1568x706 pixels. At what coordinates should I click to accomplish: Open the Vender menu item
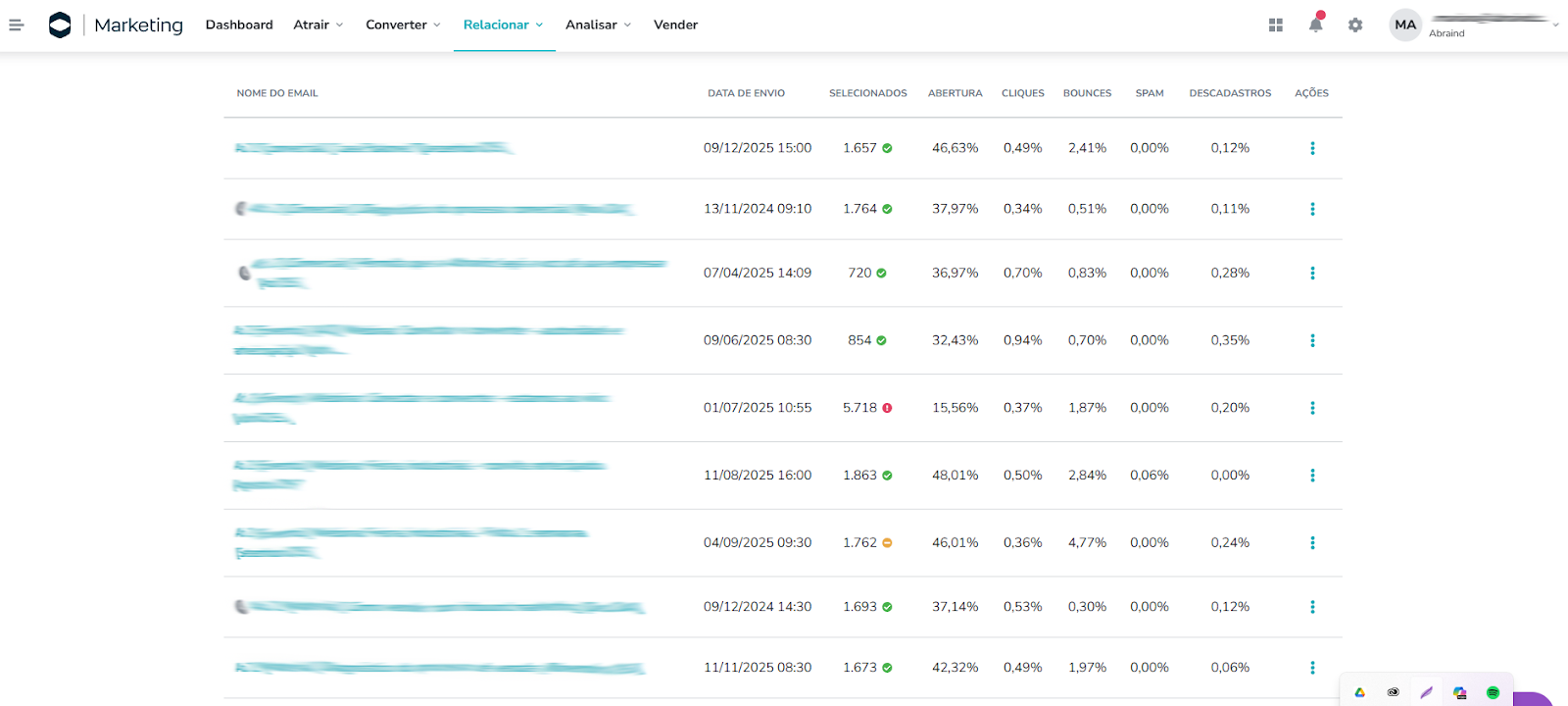point(675,25)
